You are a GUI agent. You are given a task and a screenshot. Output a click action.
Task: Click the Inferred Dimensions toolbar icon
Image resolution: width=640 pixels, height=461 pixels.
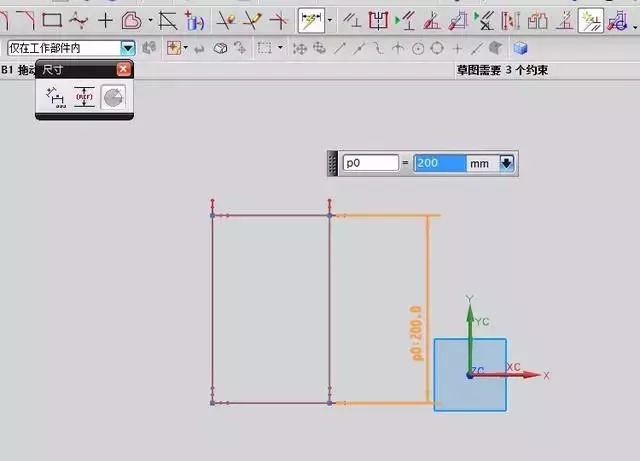click(x=311, y=19)
